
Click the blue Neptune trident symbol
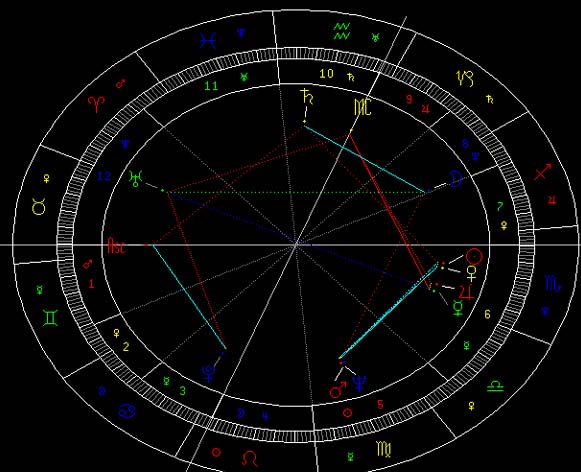click(x=359, y=383)
